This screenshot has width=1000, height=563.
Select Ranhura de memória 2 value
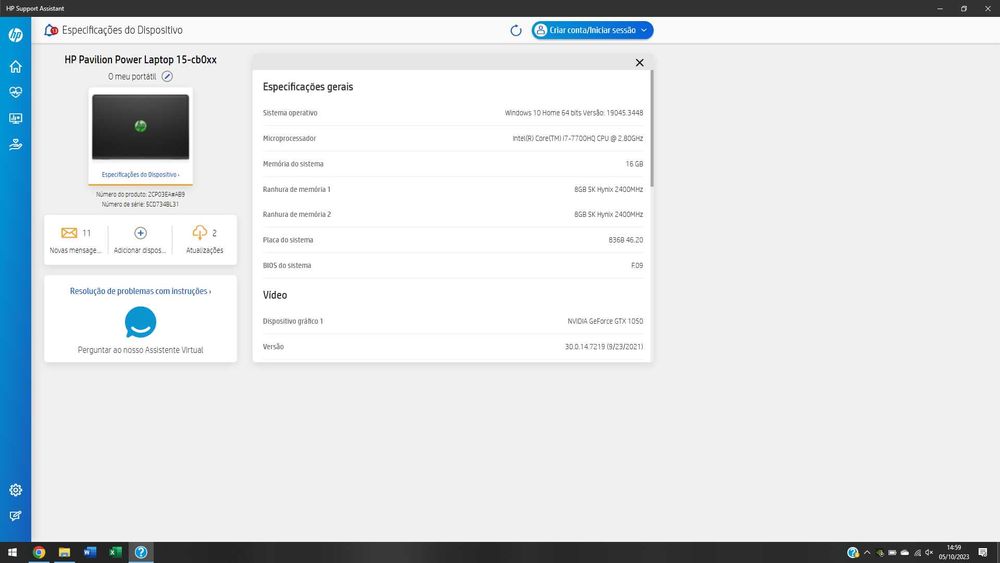(608, 214)
